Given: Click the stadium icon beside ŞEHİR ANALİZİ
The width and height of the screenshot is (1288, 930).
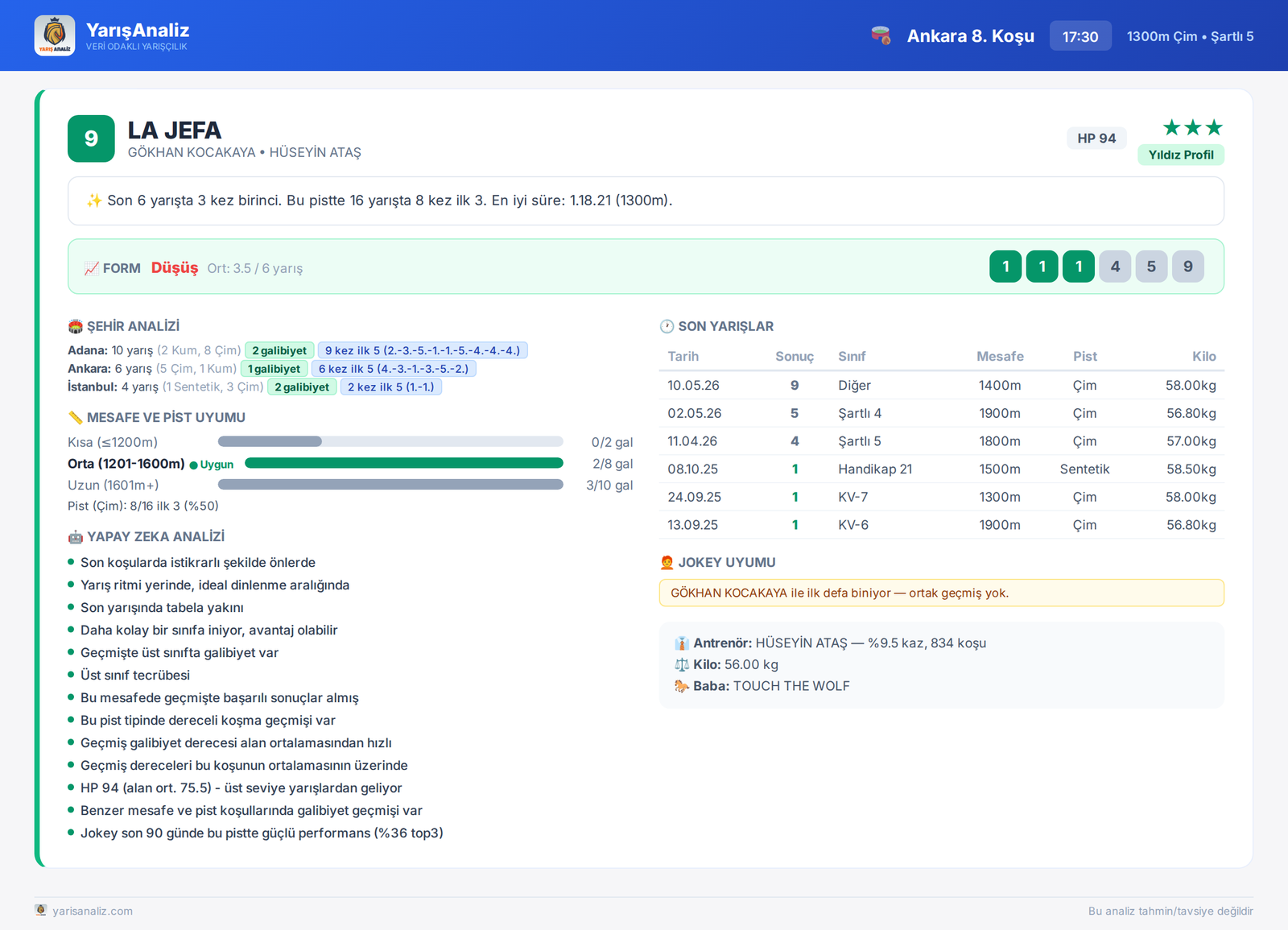Looking at the screenshot, I should [x=76, y=326].
